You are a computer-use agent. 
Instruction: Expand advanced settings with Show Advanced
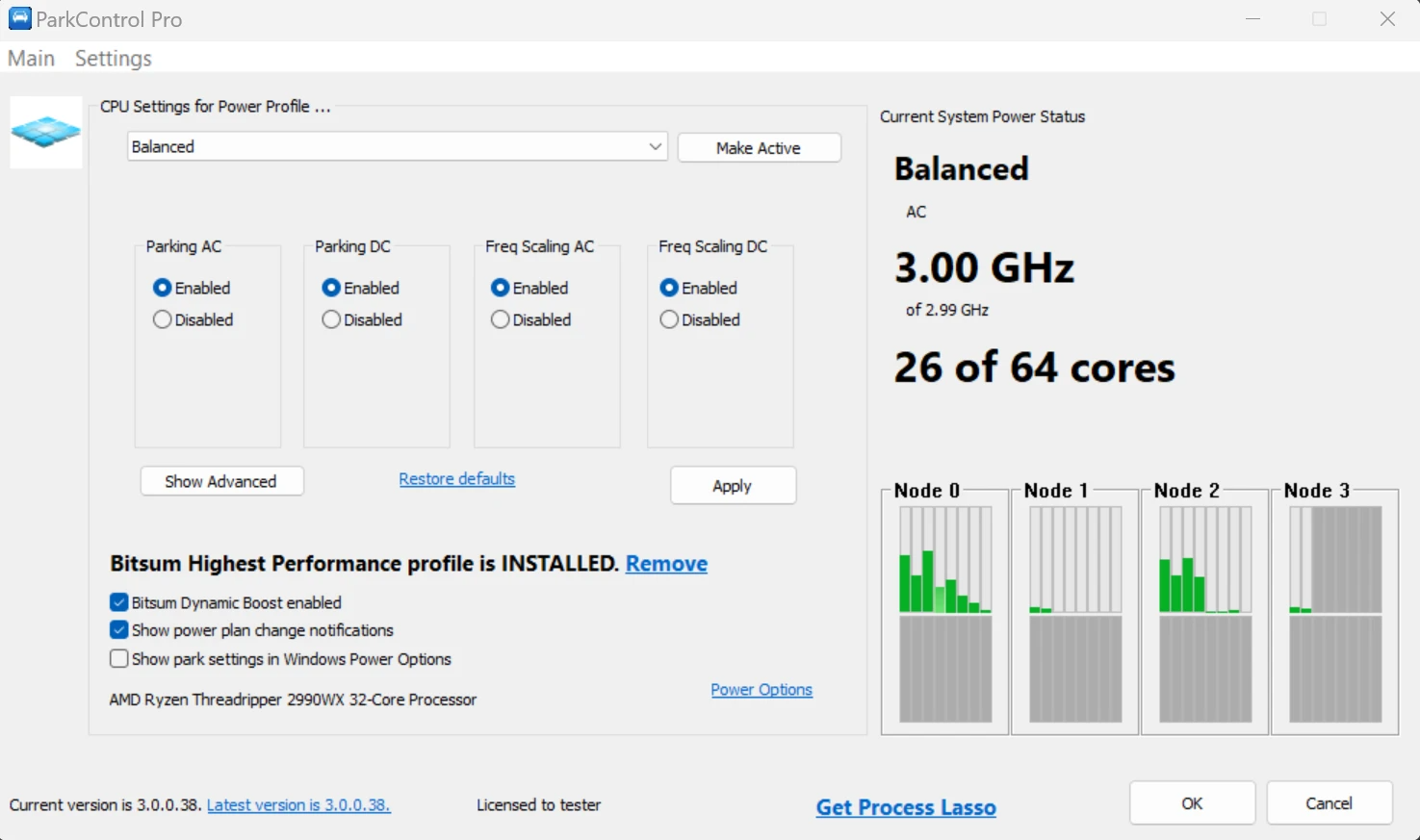(x=221, y=481)
